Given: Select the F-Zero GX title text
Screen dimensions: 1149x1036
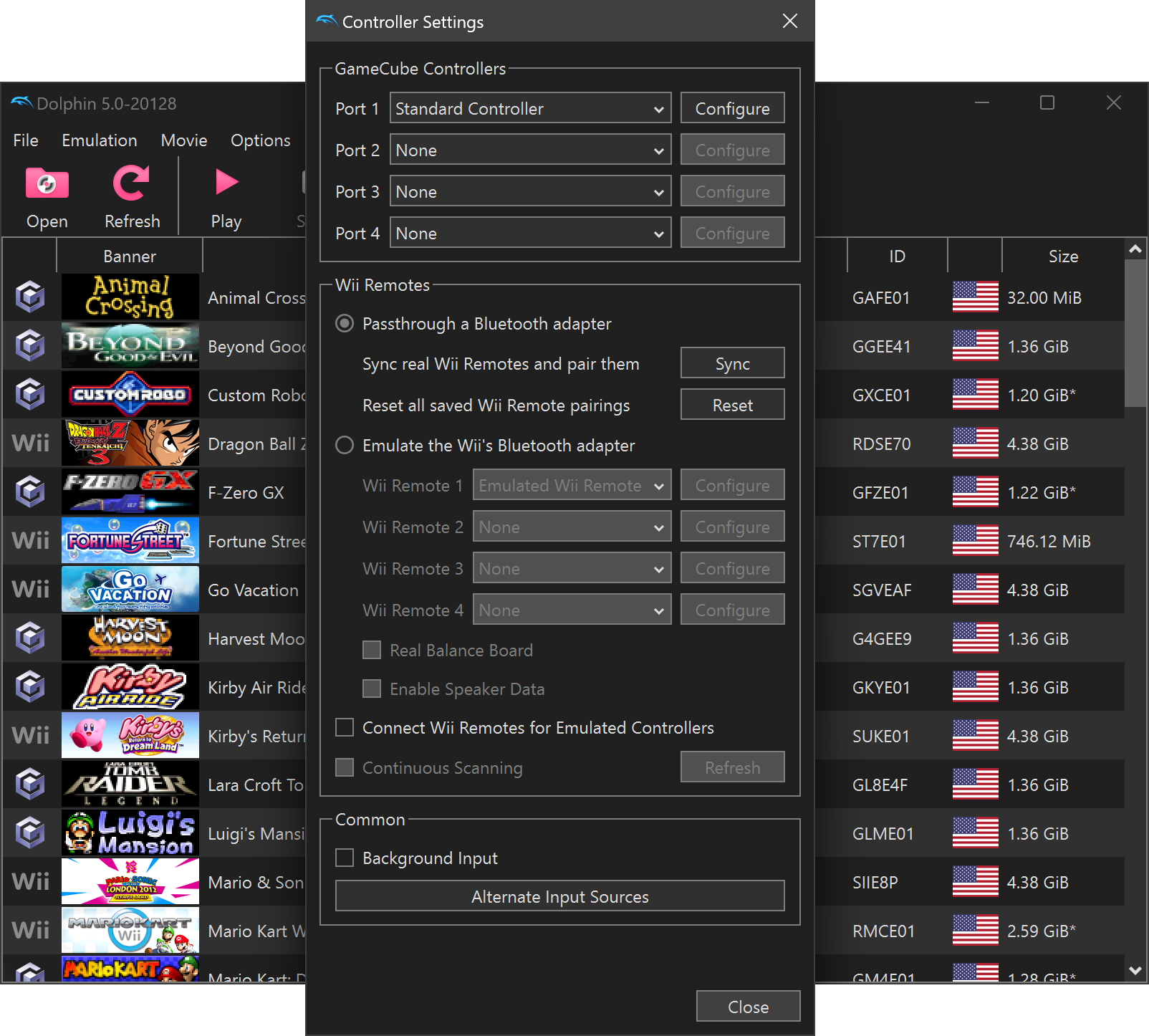Looking at the screenshot, I should coord(246,492).
